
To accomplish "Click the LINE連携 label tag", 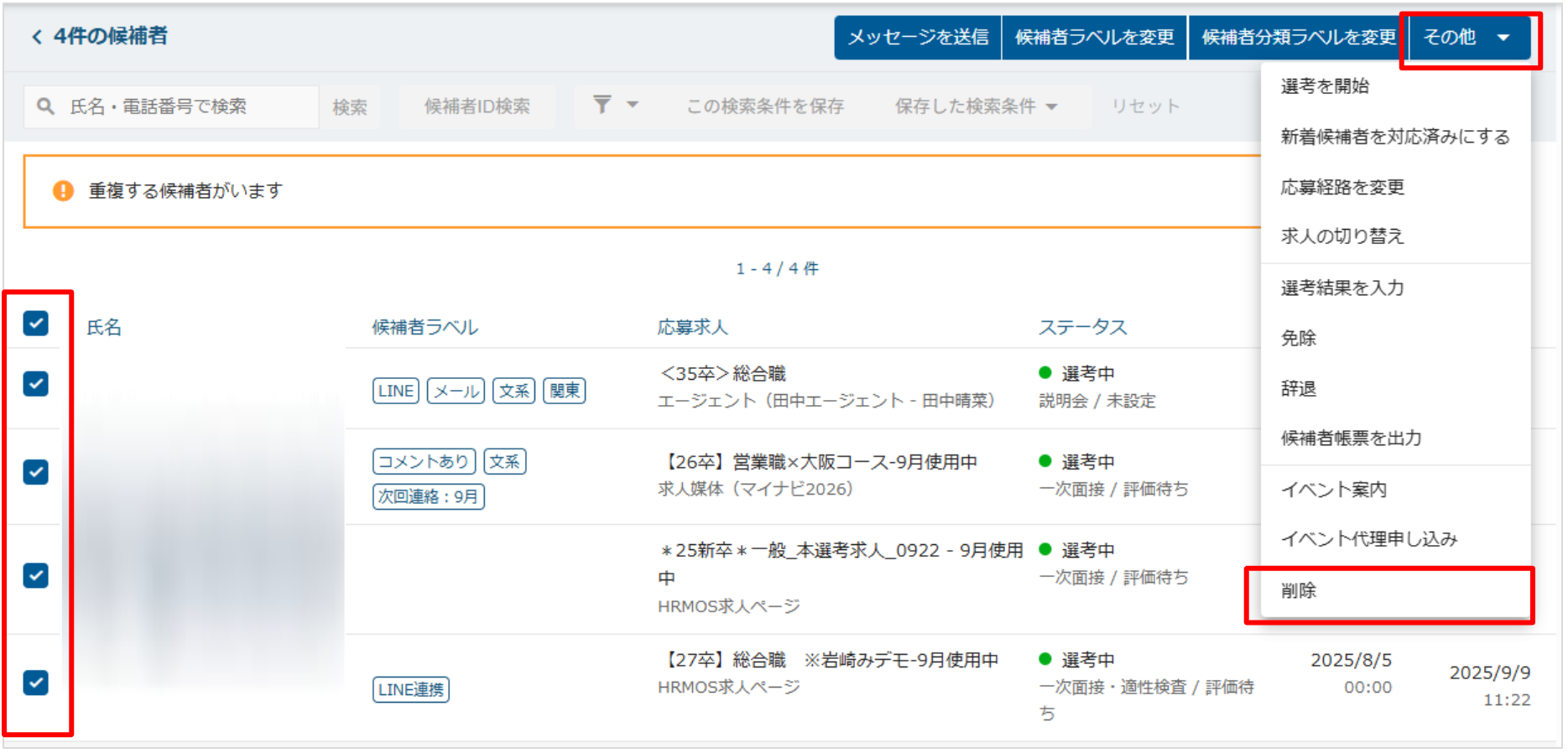I will point(410,689).
